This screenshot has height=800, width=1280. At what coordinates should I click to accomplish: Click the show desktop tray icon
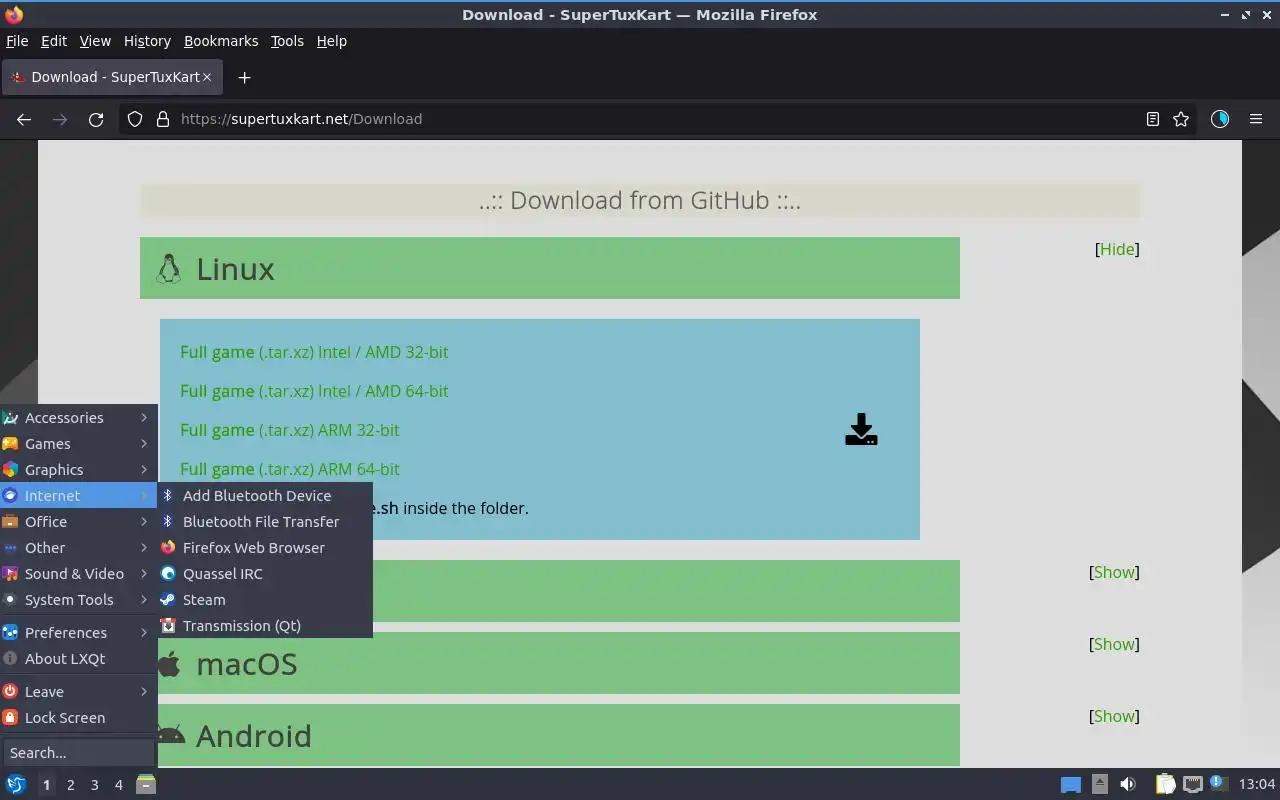click(1071, 785)
